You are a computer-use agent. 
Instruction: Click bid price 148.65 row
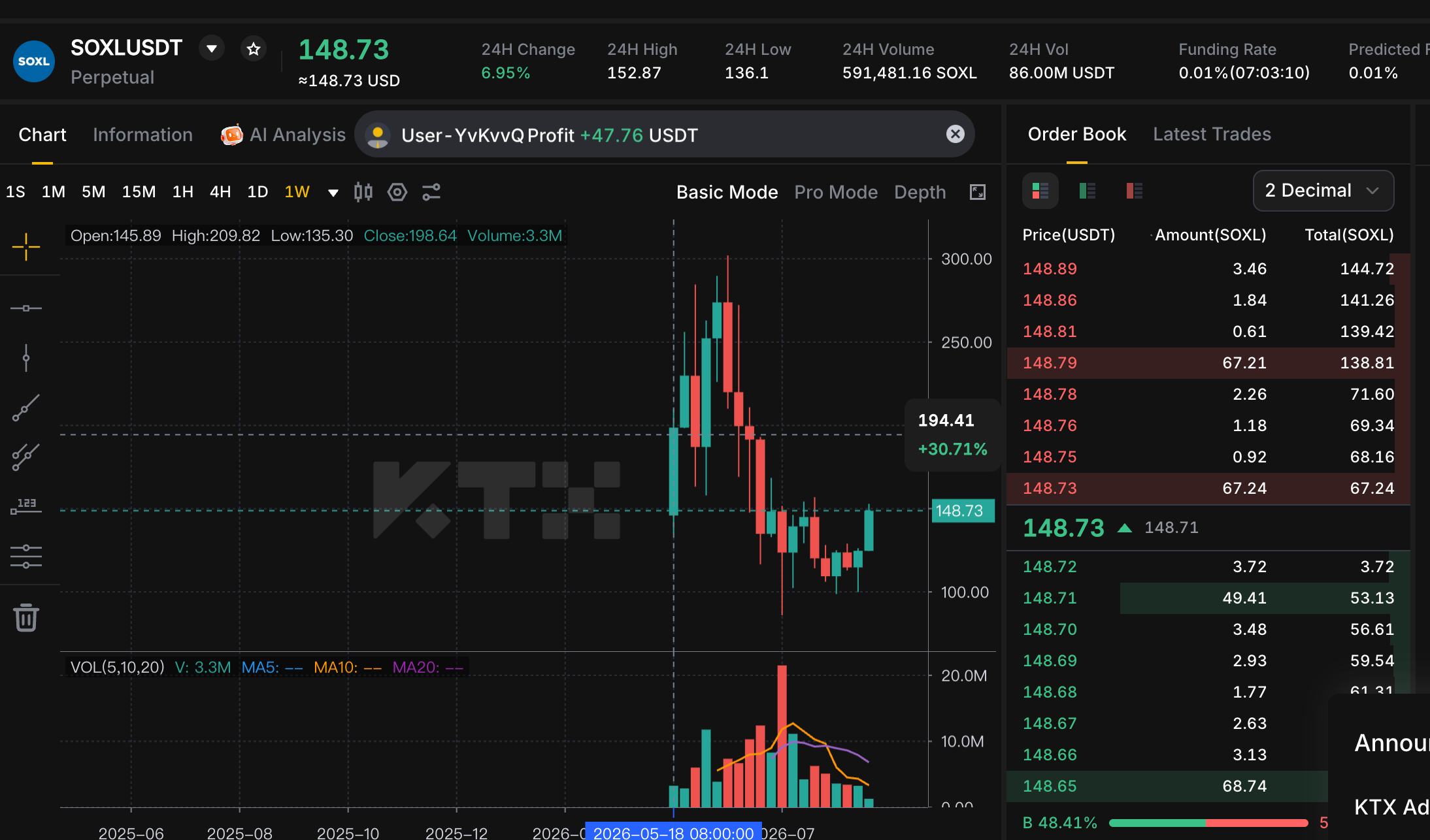coord(1167,786)
